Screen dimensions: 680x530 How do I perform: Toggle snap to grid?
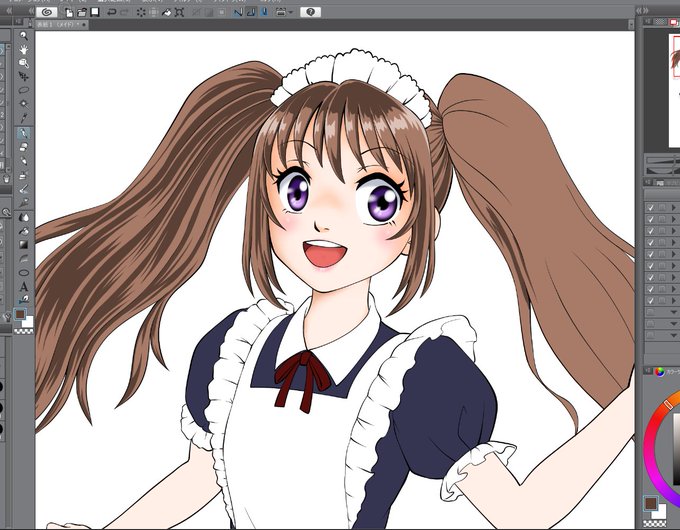pyautogui.click(x=264, y=12)
